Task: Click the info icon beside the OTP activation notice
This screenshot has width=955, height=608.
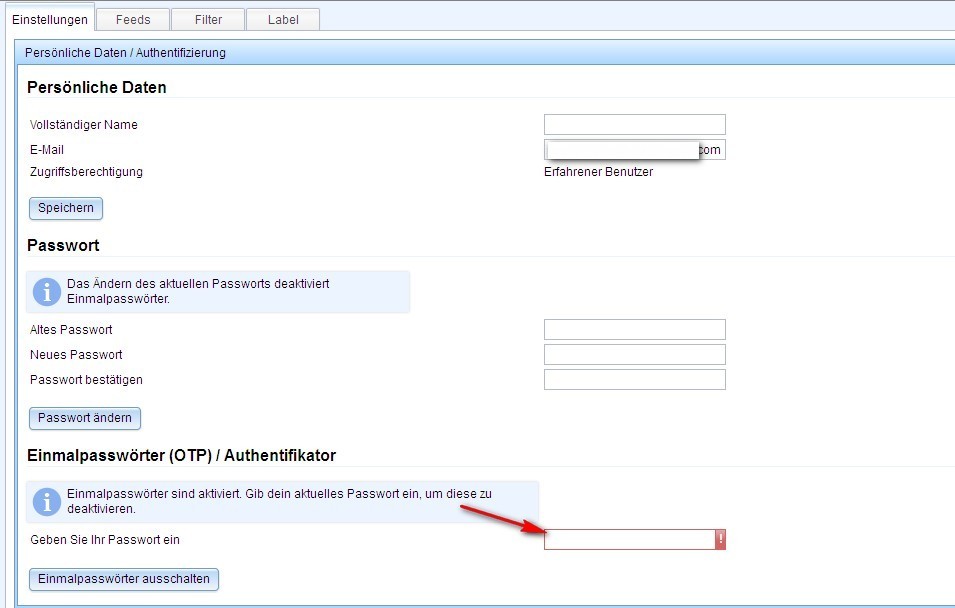Action: point(47,502)
